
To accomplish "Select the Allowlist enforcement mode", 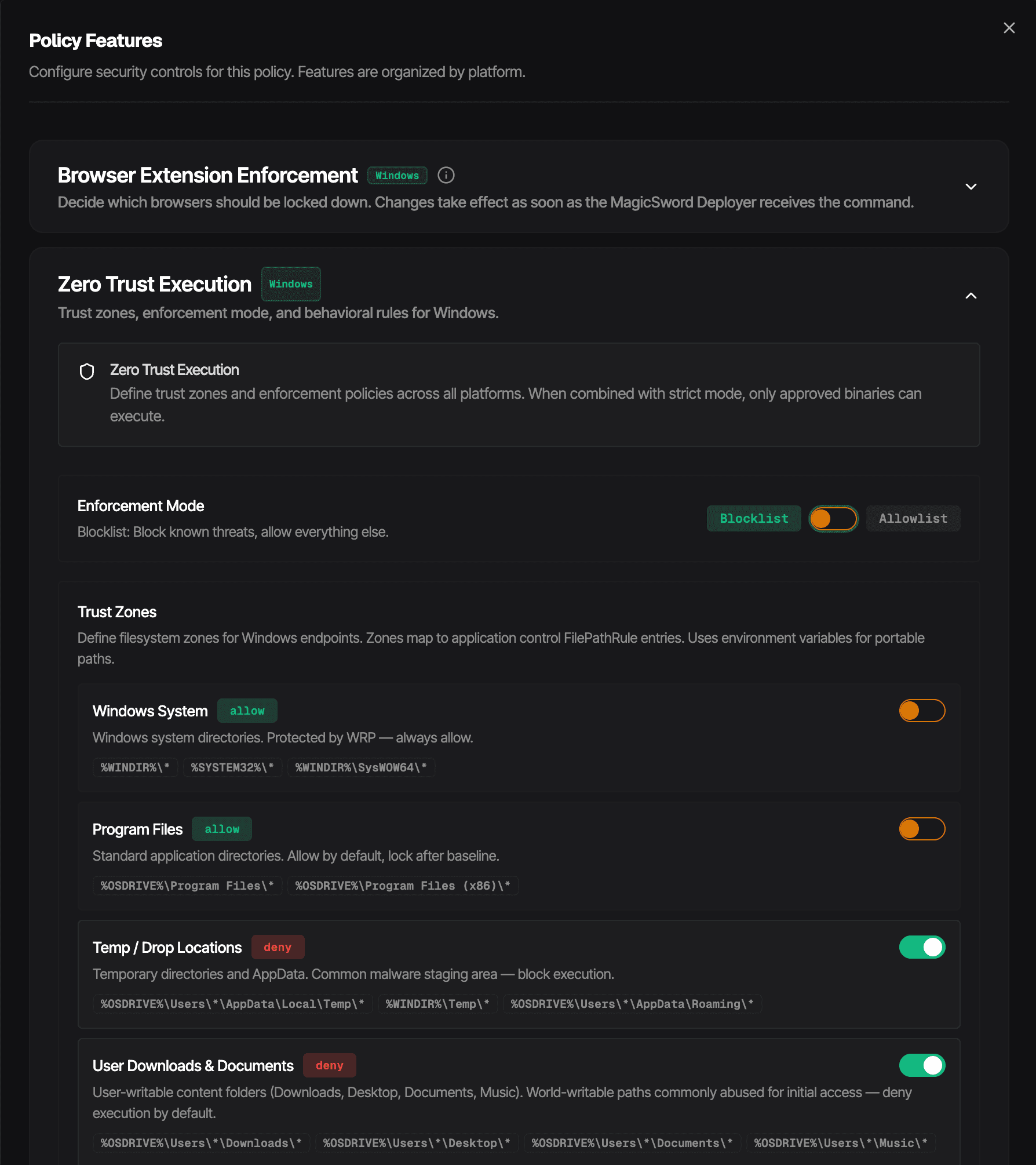I will click(913, 518).
